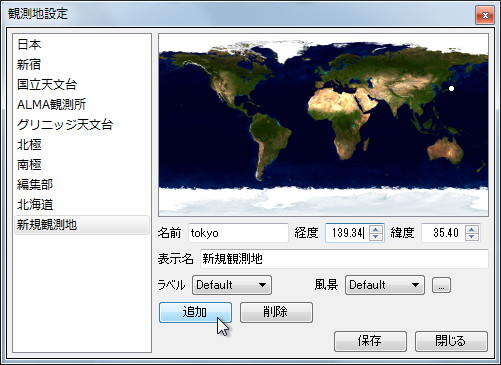
Task: Decrease 経度 with the down arrow
Action: [376, 236]
